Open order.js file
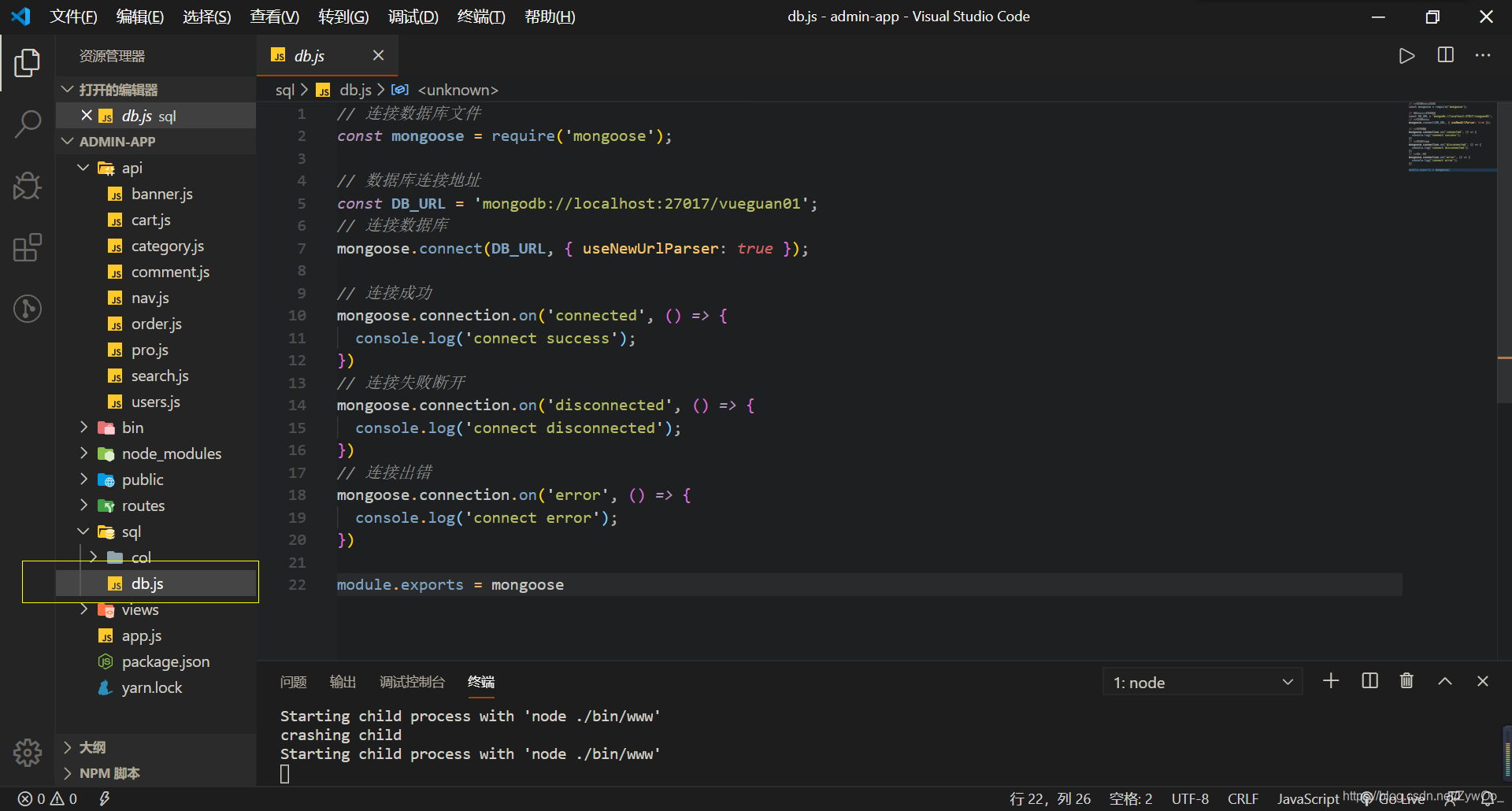Image resolution: width=1512 pixels, height=811 pixels. coord(157,324)
